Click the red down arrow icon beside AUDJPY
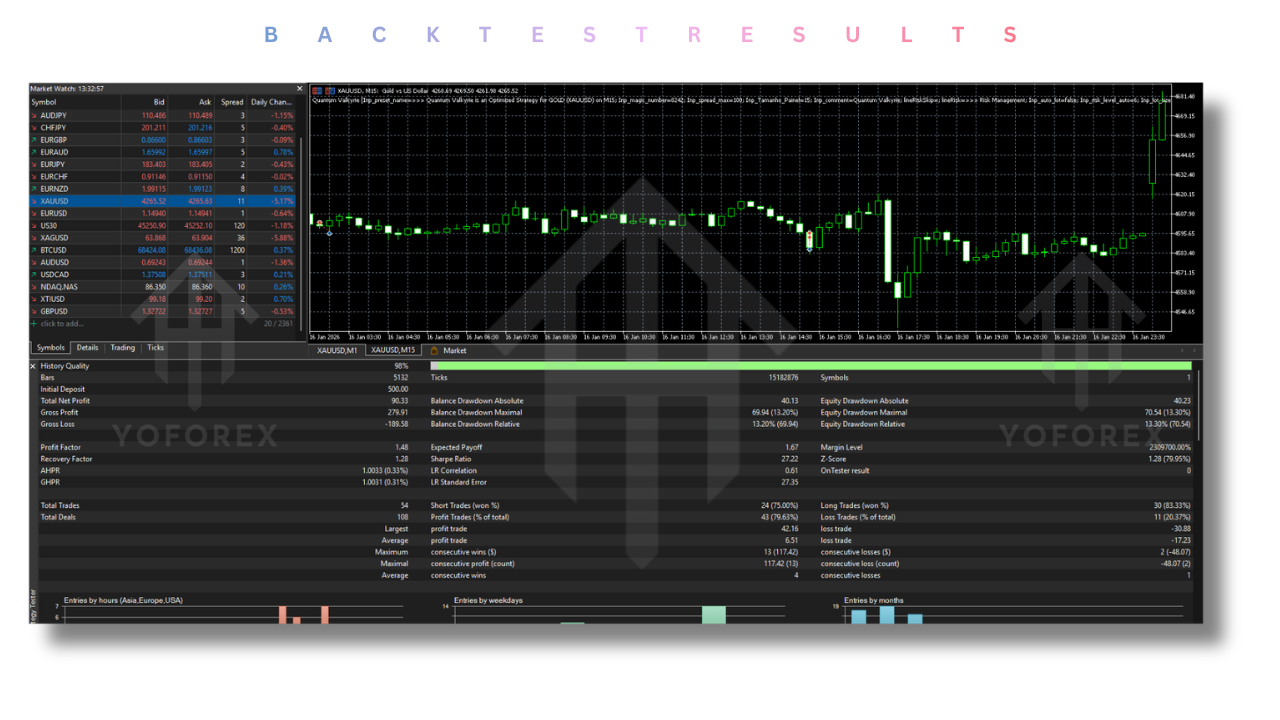1280x720 pixels. pyautogui.click(x=34, y=116)
